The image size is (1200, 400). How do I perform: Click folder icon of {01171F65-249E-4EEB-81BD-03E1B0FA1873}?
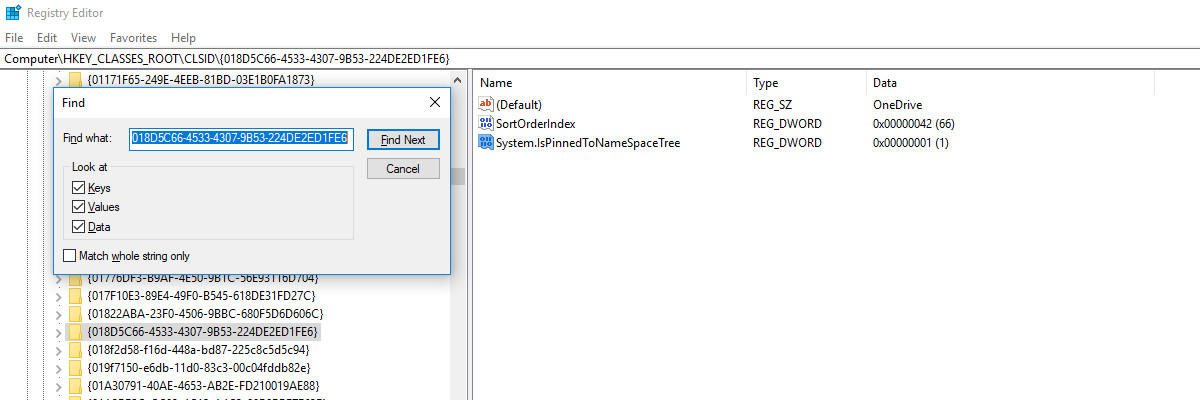click(x=76, y=80)
